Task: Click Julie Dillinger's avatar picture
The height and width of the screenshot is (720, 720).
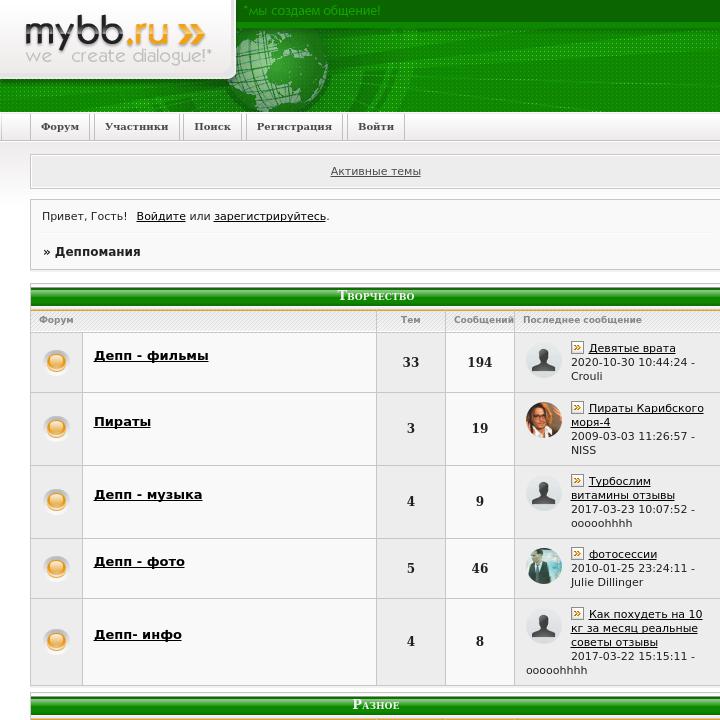Action: click(x=544, y=566)
